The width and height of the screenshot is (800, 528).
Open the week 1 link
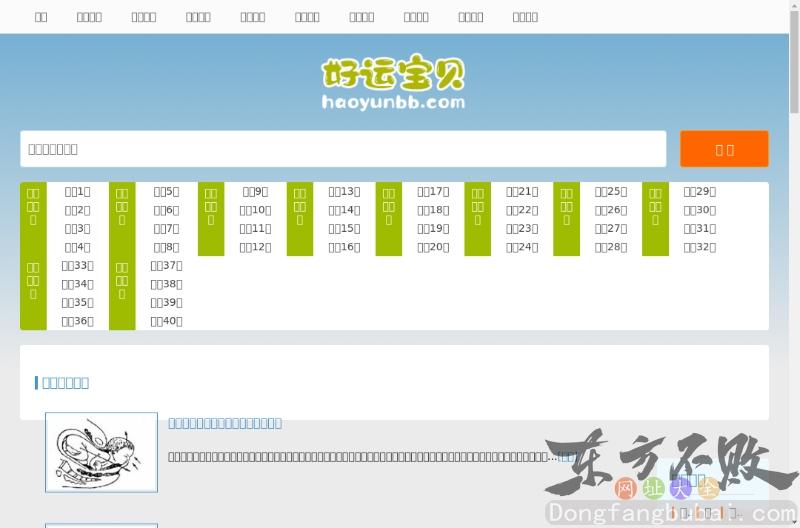coord(77,191)
